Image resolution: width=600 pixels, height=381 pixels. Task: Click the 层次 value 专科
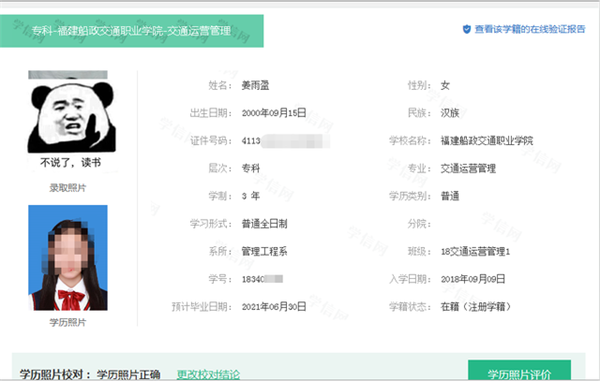251,168
